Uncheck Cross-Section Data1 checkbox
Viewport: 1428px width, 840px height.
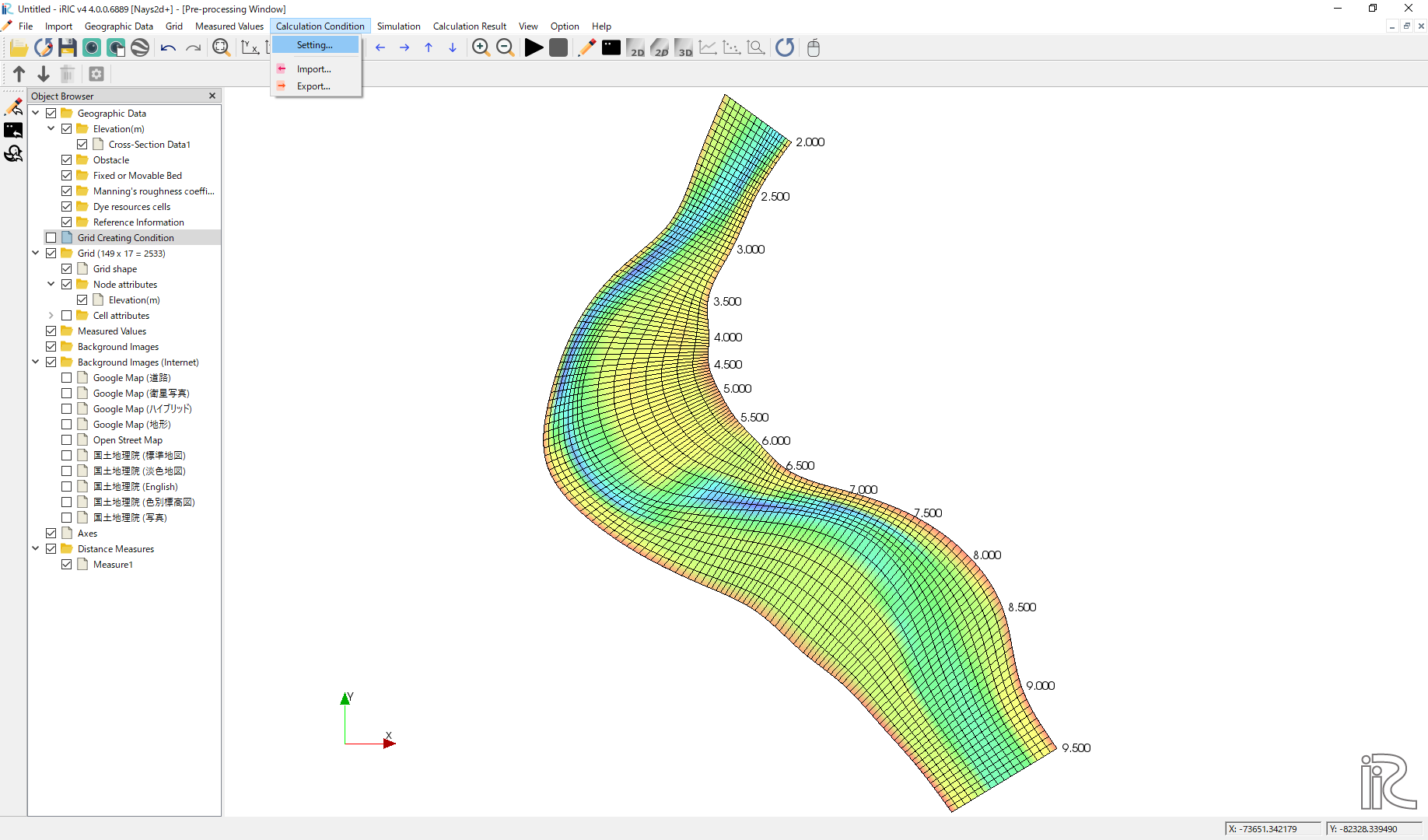tap(82, 145)
